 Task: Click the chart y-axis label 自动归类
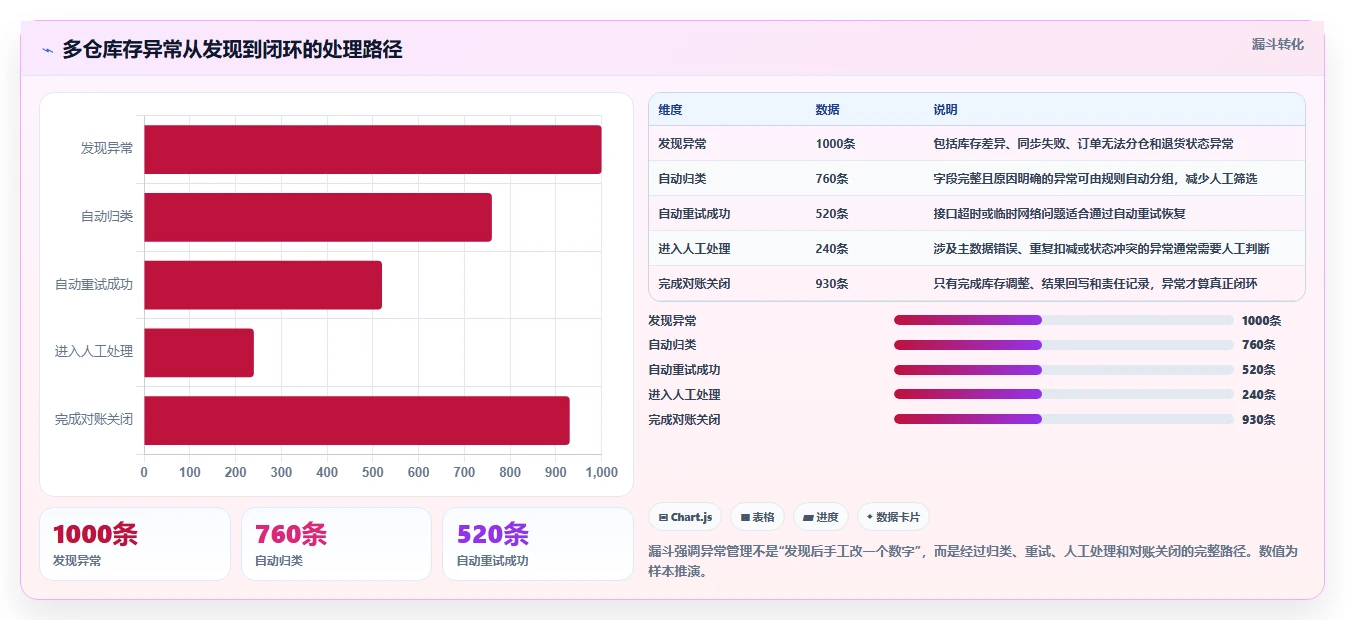click(107, 216)
